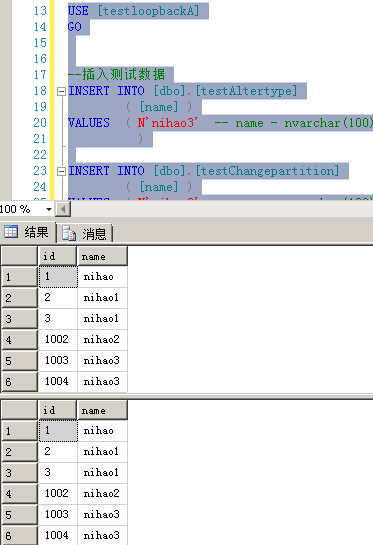
Task: Select nihao3 cell in row 6 of first grid
Action: pos(102,381)
